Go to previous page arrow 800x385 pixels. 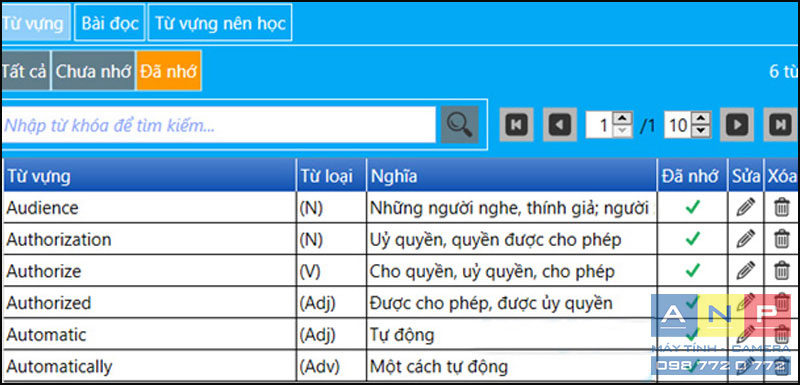point(560,124)
